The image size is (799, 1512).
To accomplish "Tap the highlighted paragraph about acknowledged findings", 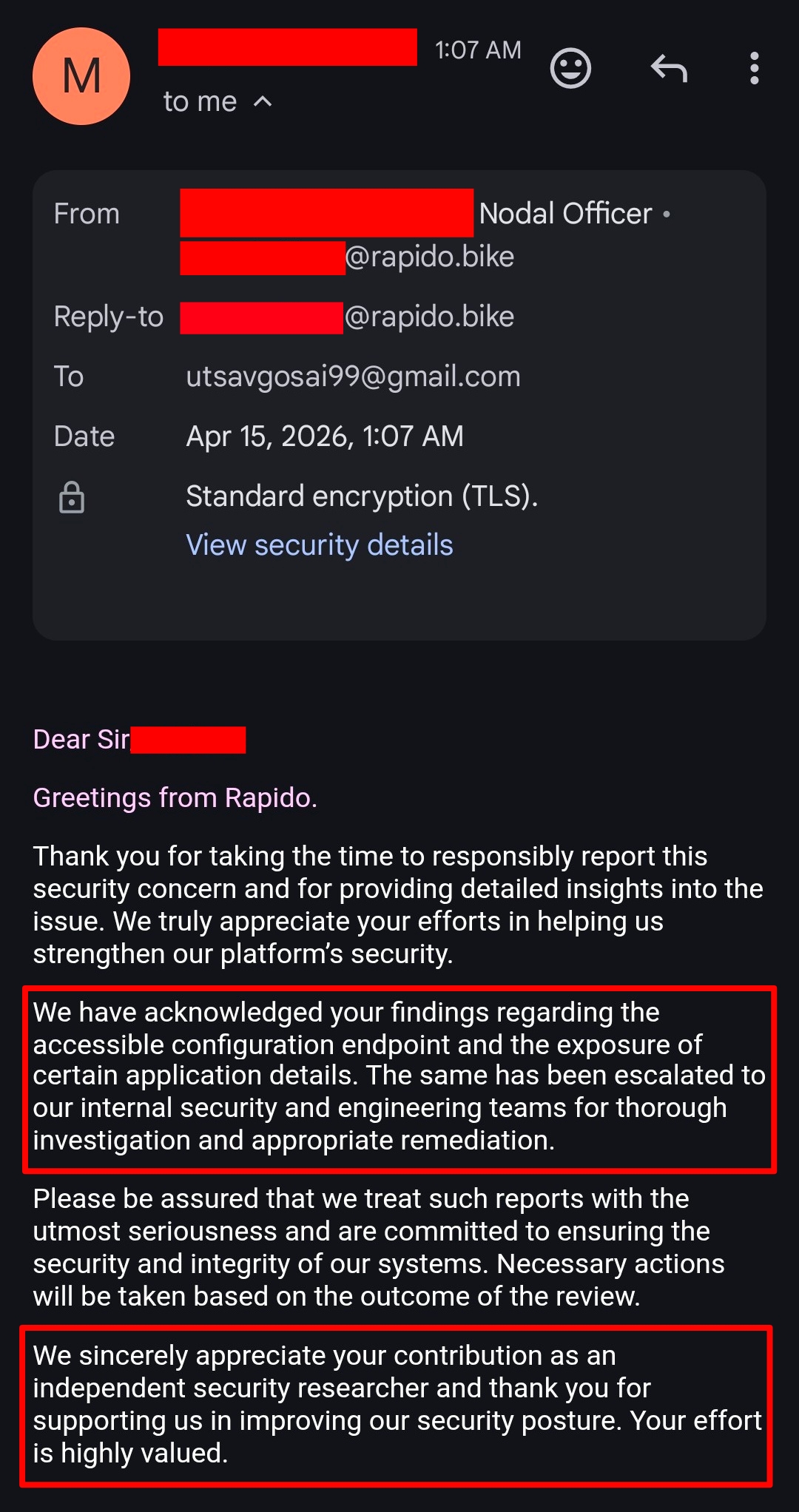I will click(399, 1077).
